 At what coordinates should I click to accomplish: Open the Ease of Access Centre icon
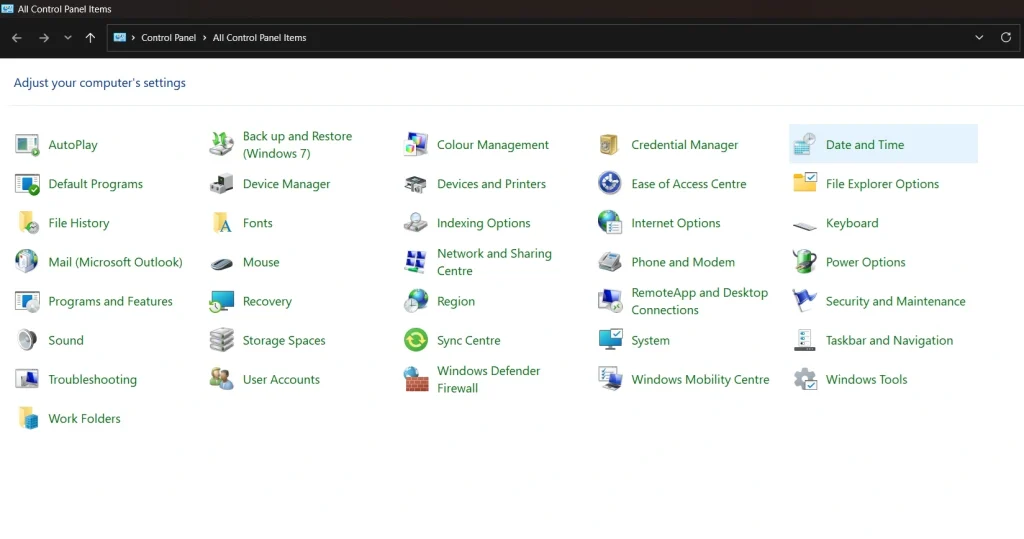(609, 184)
